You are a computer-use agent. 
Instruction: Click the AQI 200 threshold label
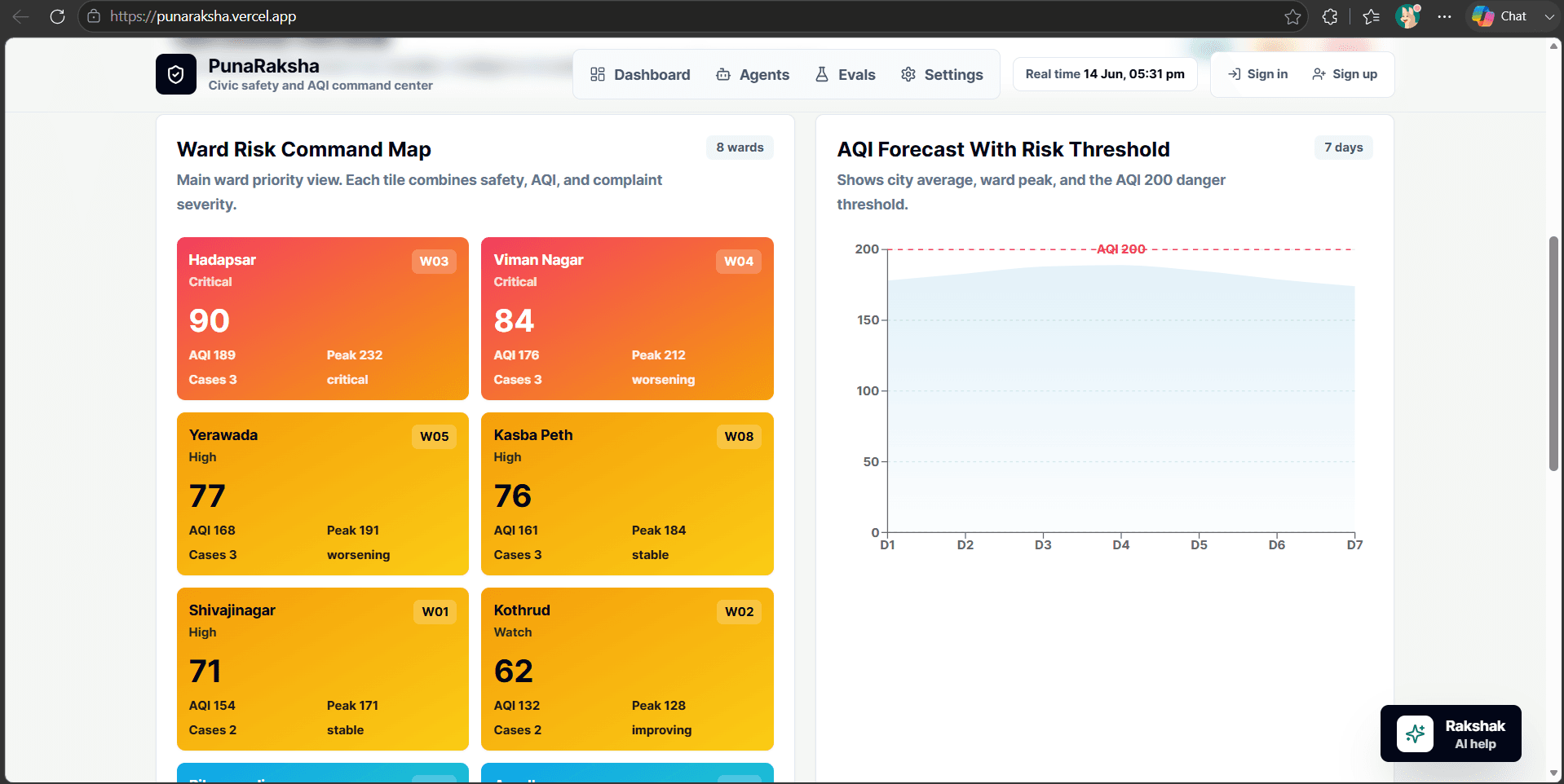(x=1121, y=249)
